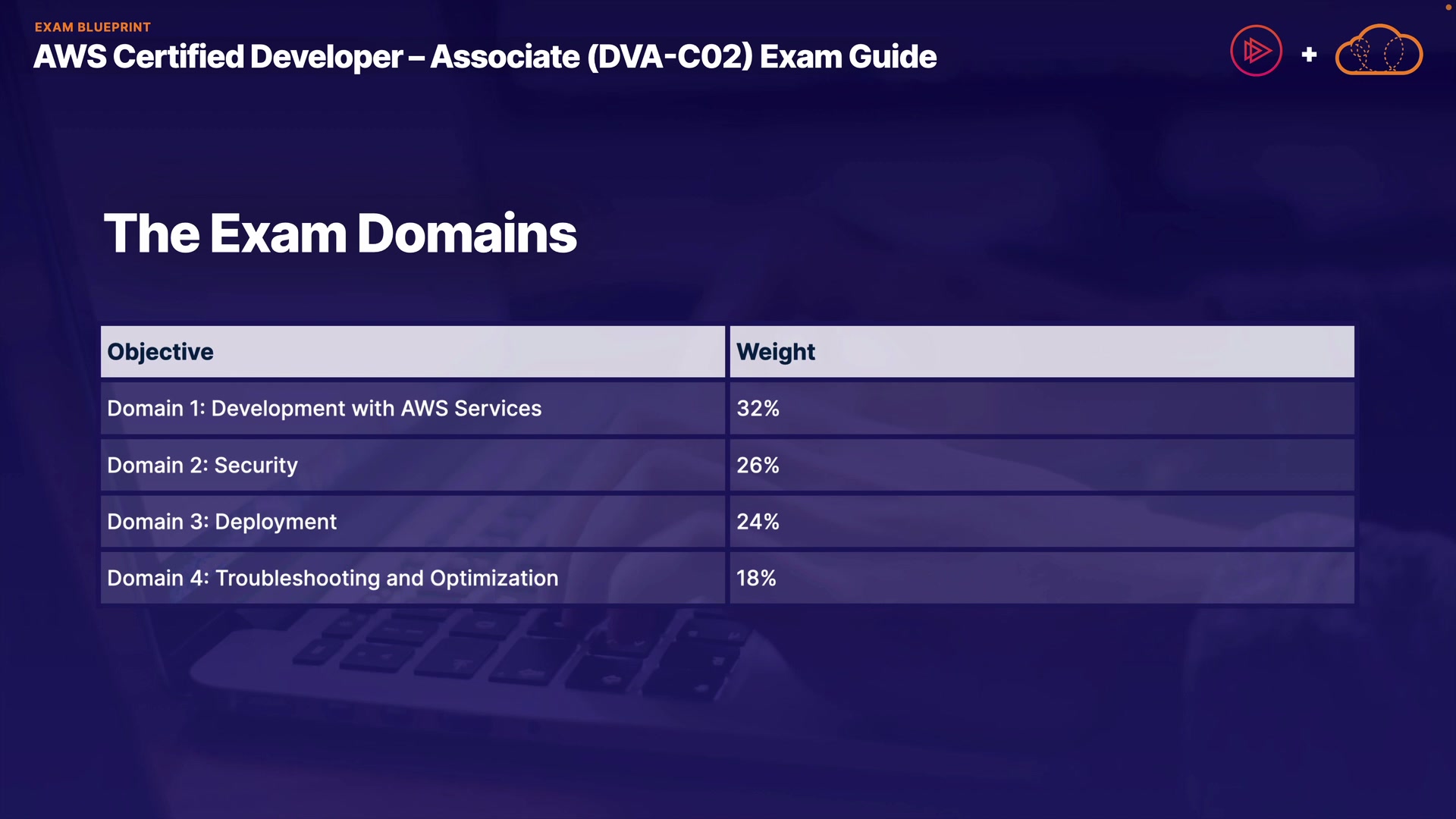Viewport: 1456px width, 819px height.
Task: Click the EXAM BLUEPRINT label
Action: tap(93, 27)
